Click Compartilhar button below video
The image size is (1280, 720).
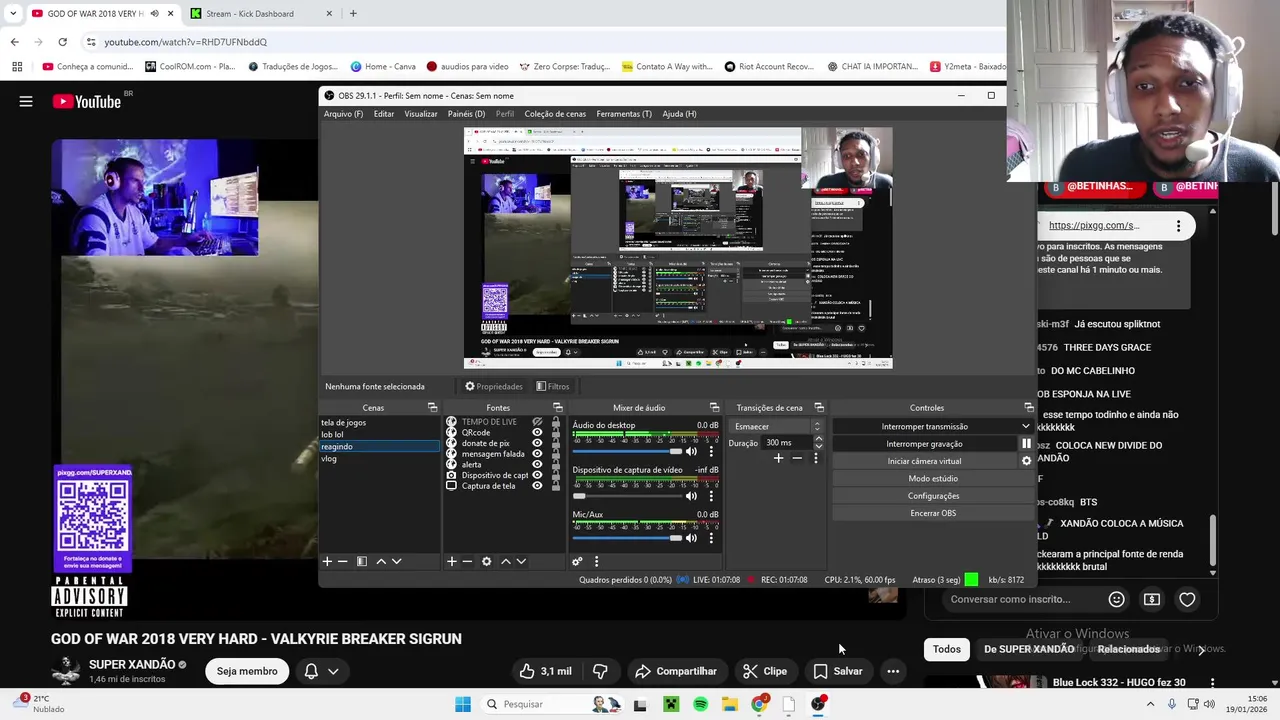tap(676, 671)
